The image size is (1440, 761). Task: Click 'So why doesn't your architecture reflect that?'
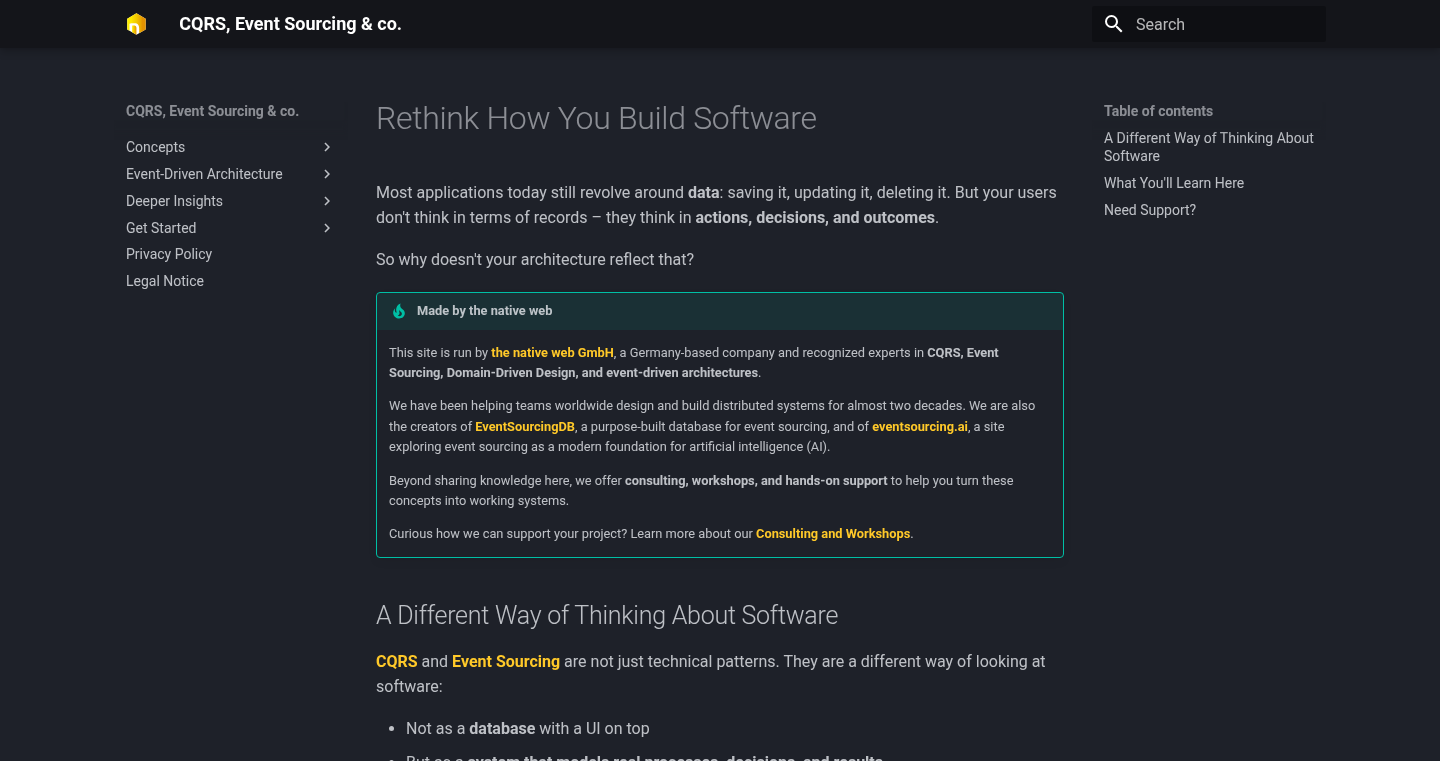535,259
